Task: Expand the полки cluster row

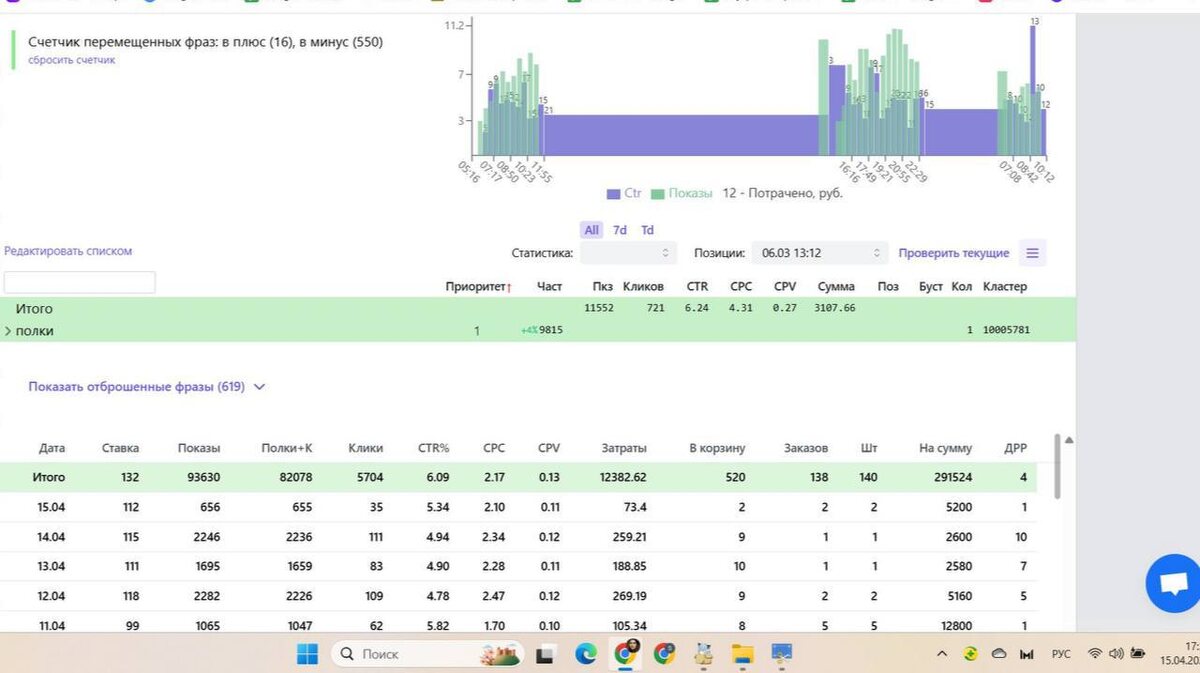Action: click(x=8, y=331)
